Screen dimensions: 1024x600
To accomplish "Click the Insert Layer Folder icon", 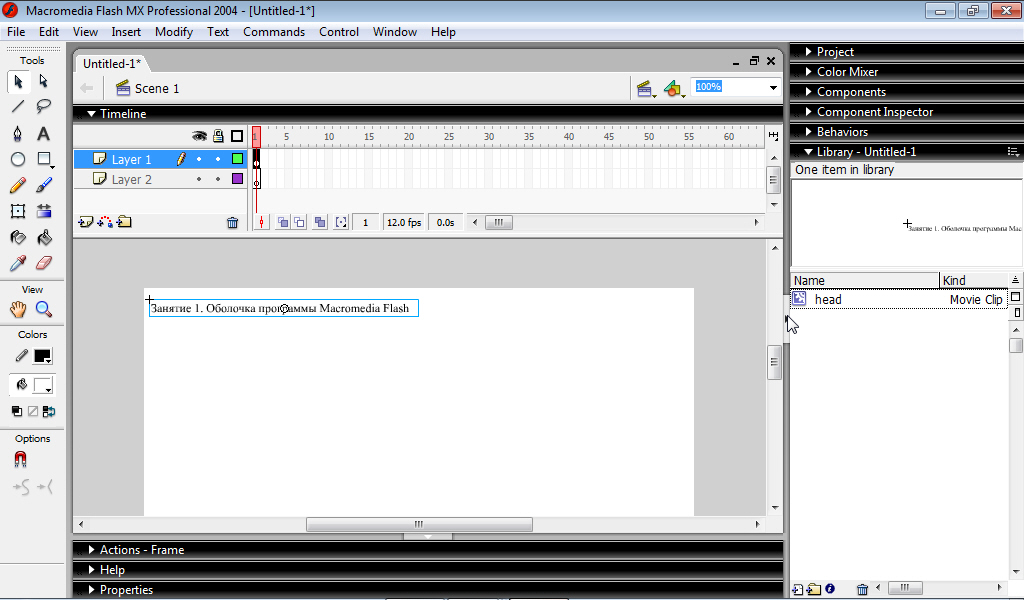I will pos(124,223).
